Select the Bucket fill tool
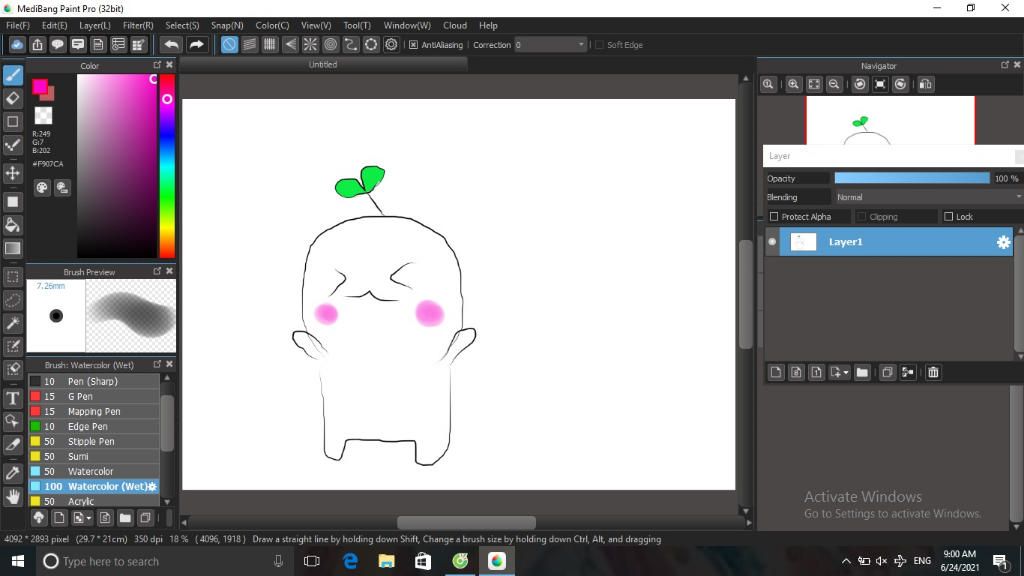 (x=13, y=225)
